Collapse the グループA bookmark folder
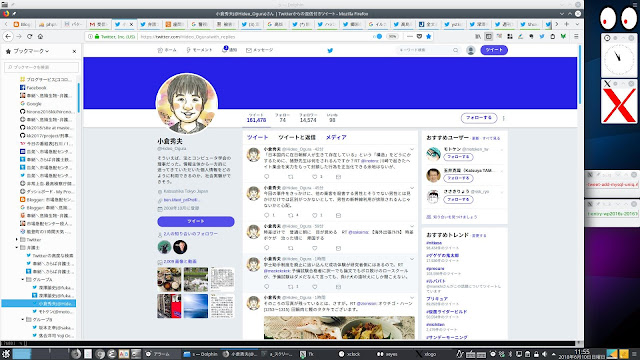Image resolution: width=640 pixels, height=360 pixels. click(x=23, y=280)
